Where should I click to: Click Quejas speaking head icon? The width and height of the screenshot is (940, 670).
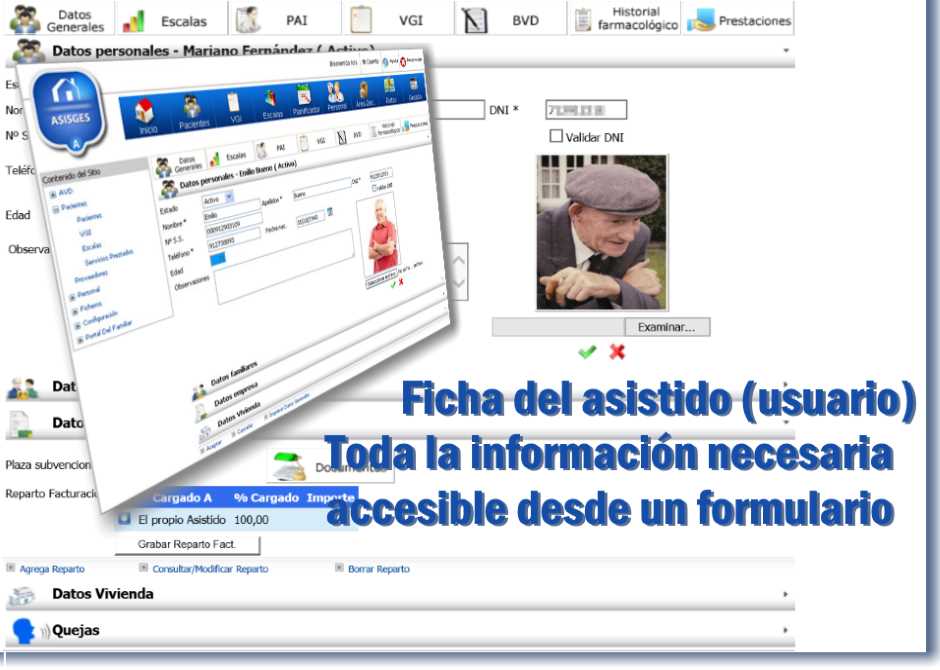(25, 630)
